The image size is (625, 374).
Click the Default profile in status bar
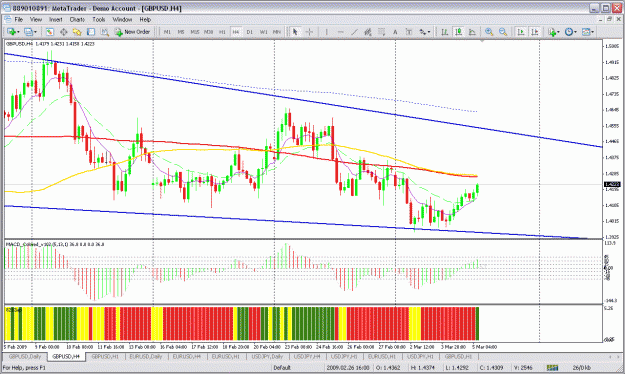click(x=282, y=368)
